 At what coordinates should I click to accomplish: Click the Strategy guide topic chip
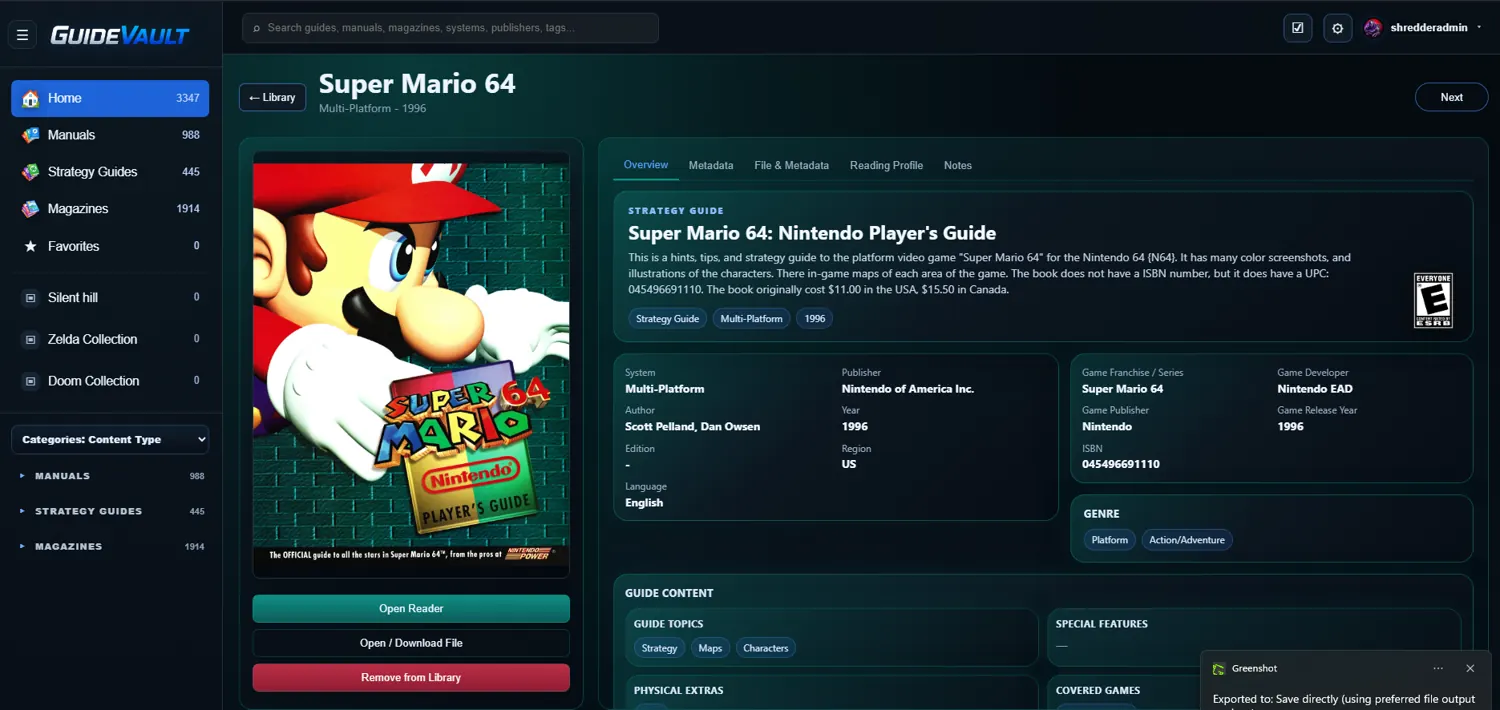(659, 648)
